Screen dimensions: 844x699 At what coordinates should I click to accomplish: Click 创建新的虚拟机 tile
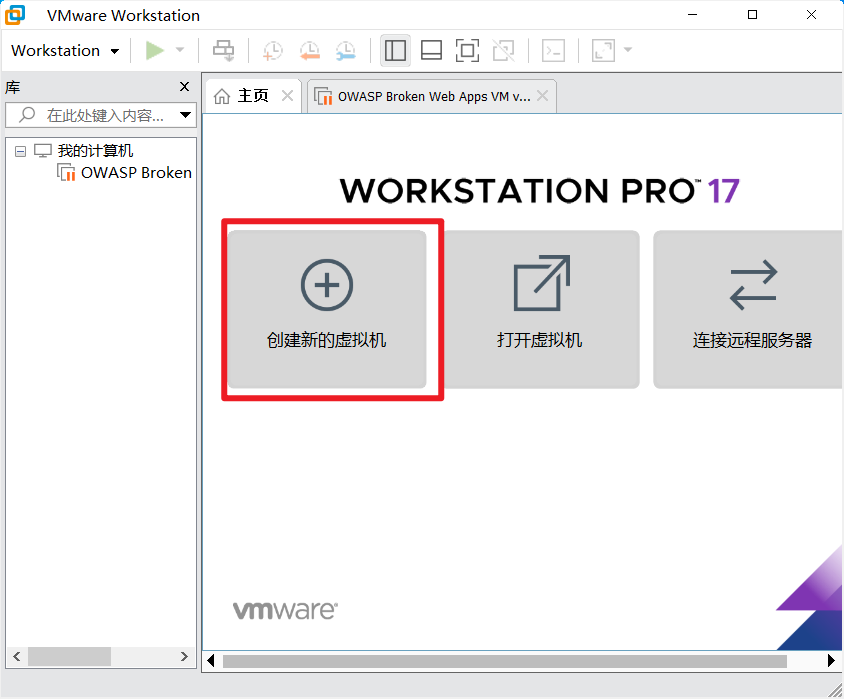tap(327, 309)
